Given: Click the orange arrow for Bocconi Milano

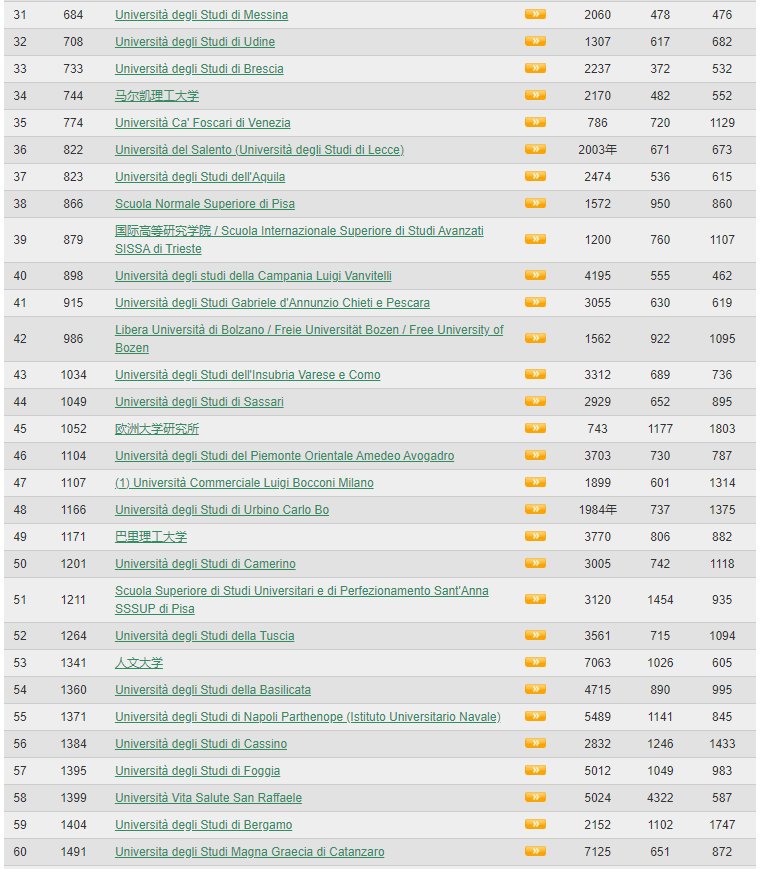Looking at the screenshot, I should click(535, 482).
